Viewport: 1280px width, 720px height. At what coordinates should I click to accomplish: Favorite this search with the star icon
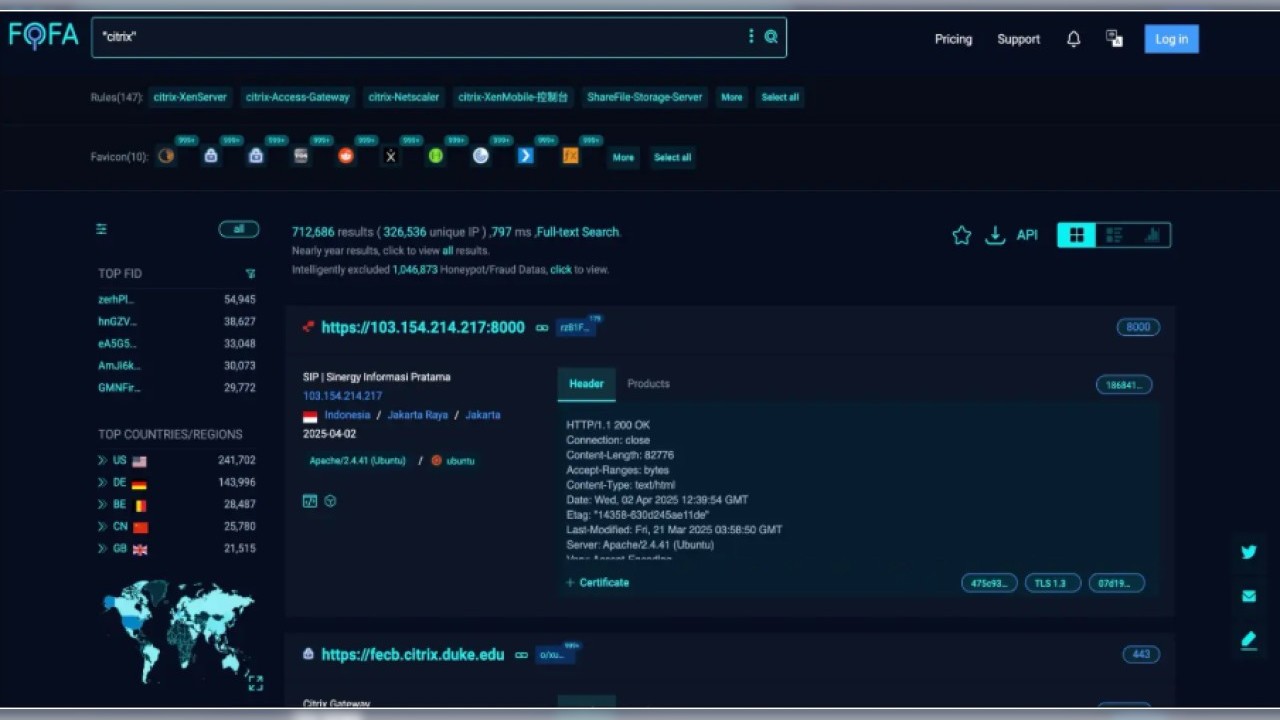coord(961,235)
